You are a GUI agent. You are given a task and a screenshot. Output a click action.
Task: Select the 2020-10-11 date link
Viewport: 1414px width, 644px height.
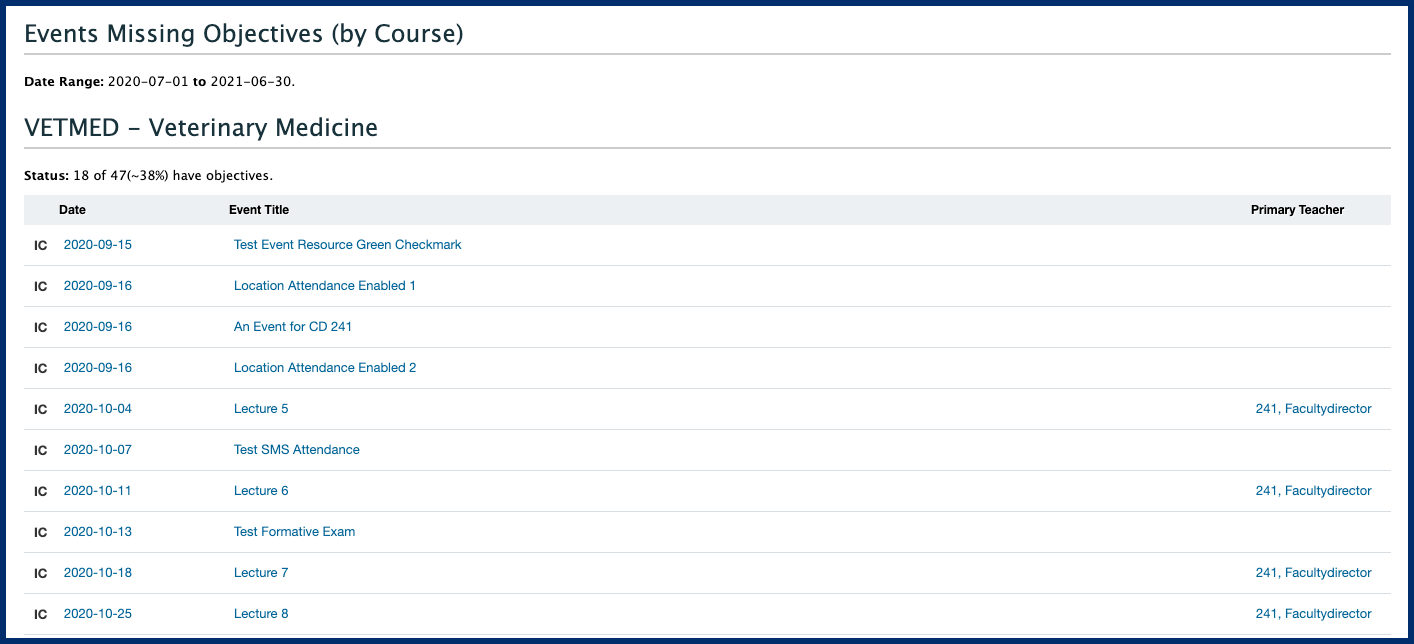(97, 491)
